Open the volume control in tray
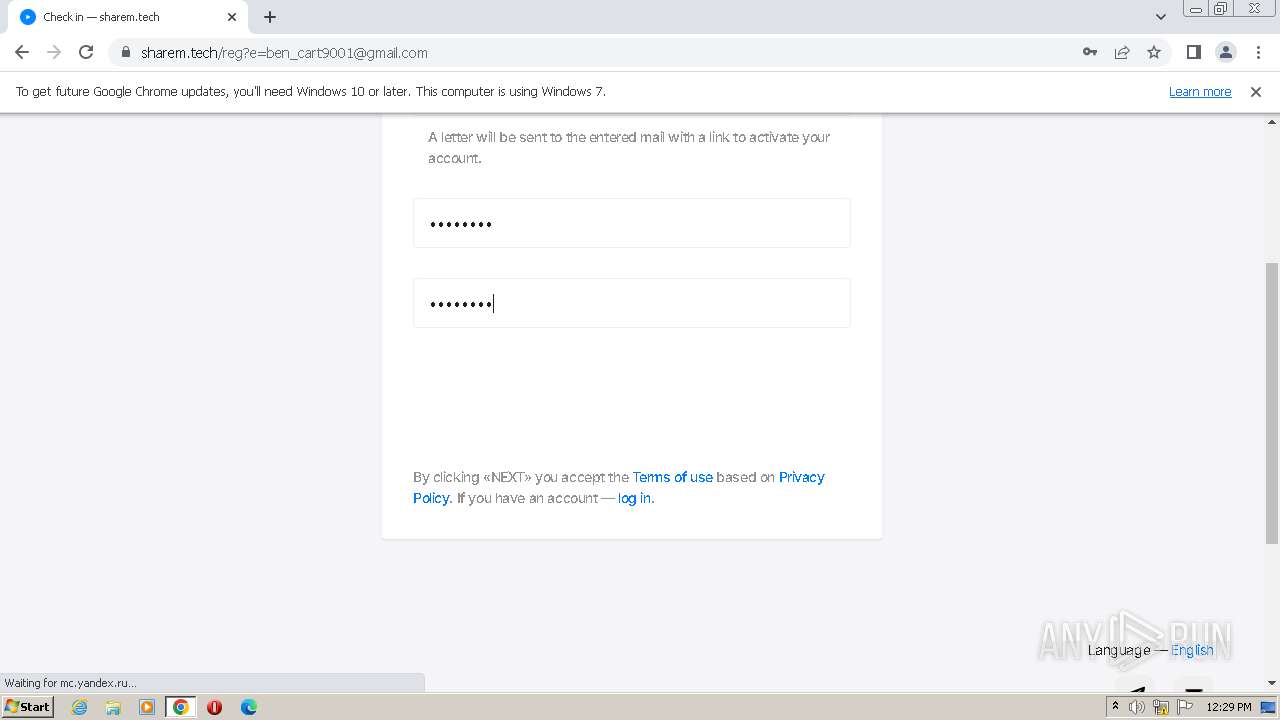Screen dimensions: 1280x720 click(x=1137, y=707)
